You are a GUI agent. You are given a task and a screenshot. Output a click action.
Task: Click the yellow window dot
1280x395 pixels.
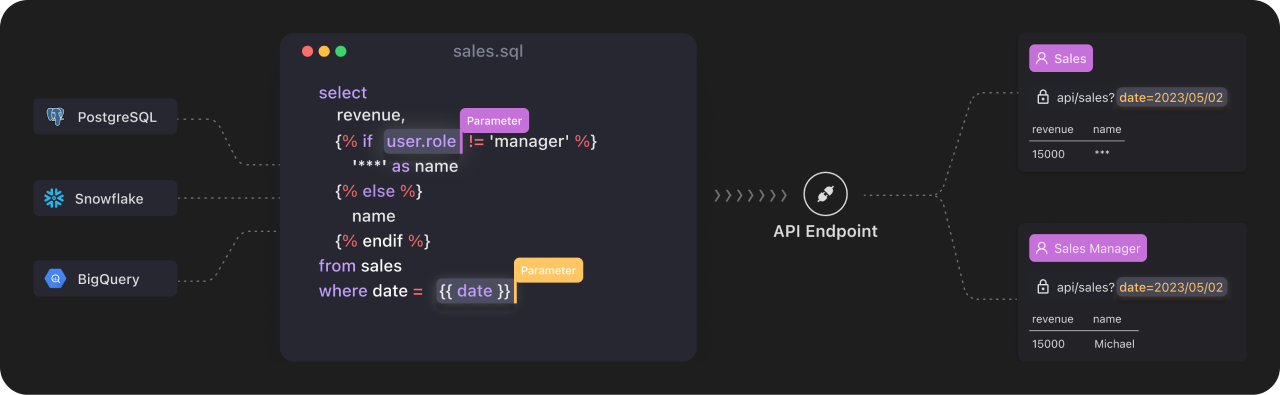tap(324, 51)
